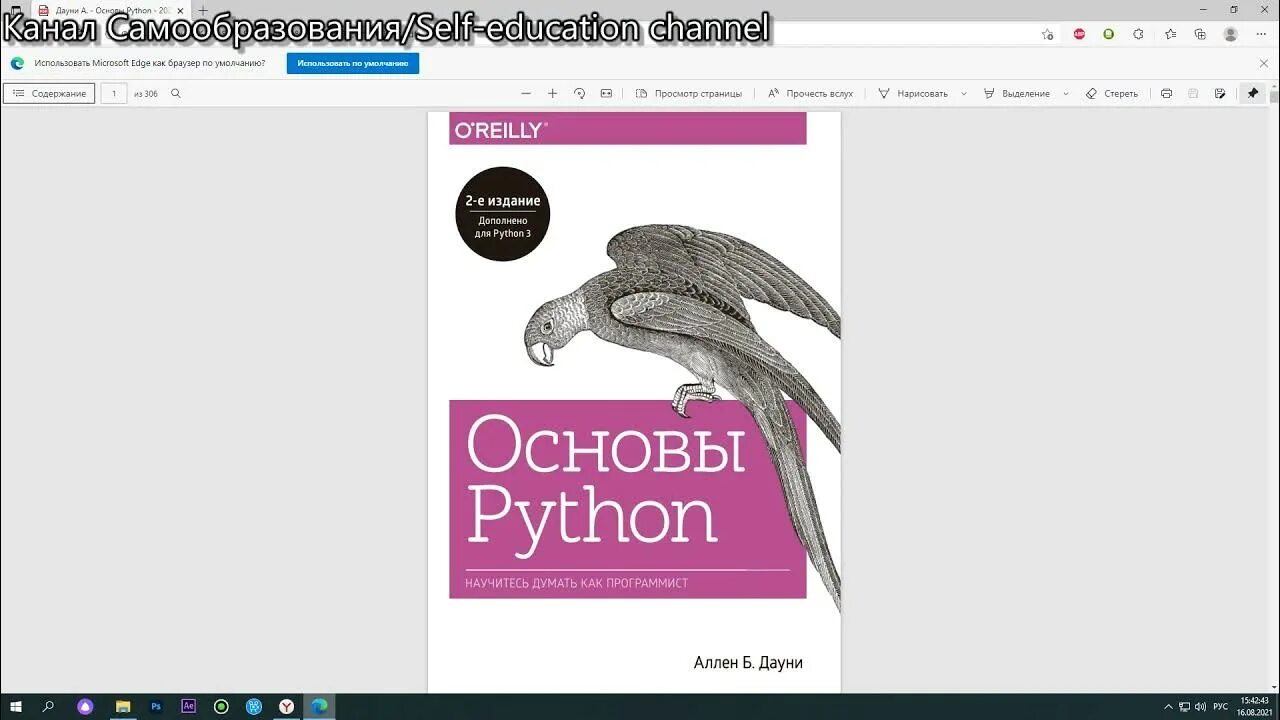Launch Photoshop from taskbar
This screenshot has width=1280, height=720.
pos(156,706)
